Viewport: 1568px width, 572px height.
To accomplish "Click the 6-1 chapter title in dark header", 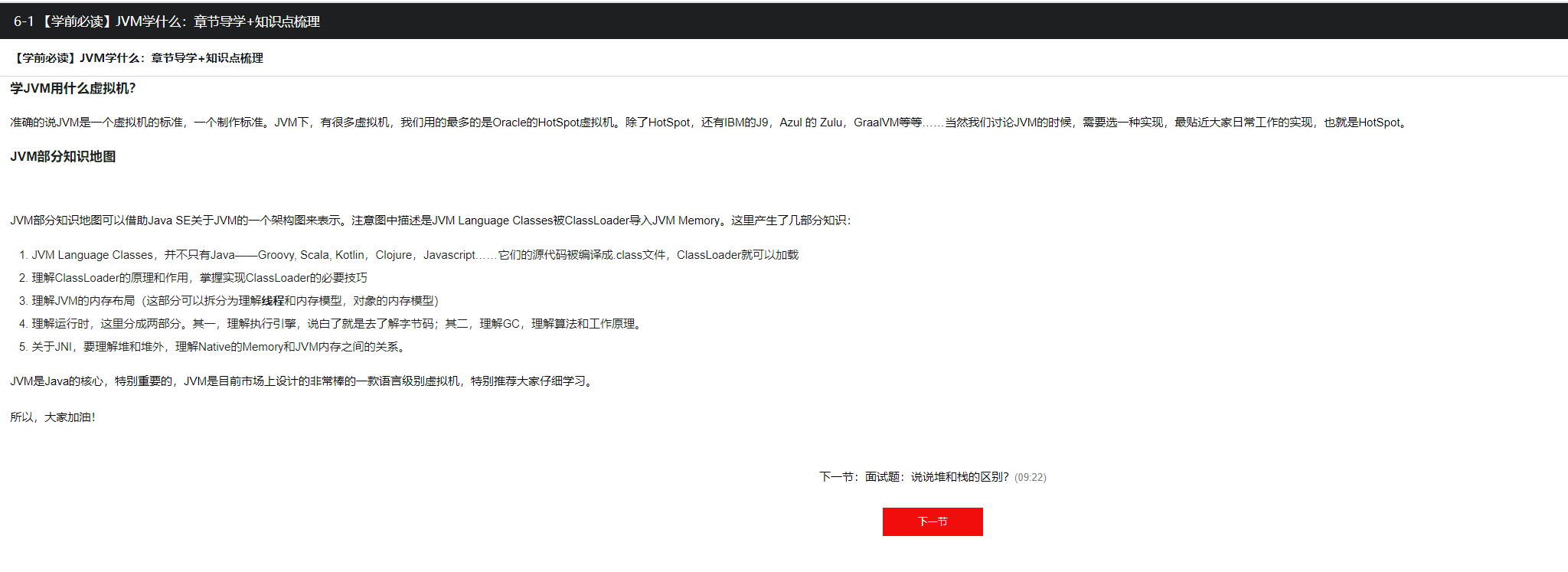I will (167, 21).
